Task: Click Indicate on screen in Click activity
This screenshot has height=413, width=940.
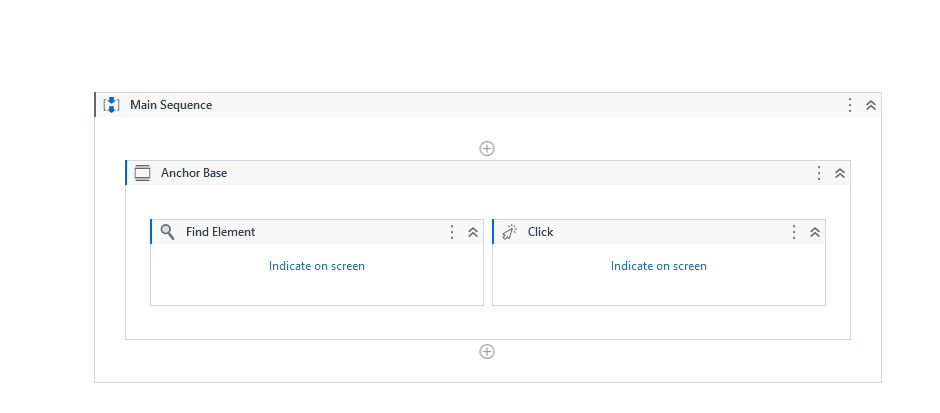Action: [x=659, y=266]
